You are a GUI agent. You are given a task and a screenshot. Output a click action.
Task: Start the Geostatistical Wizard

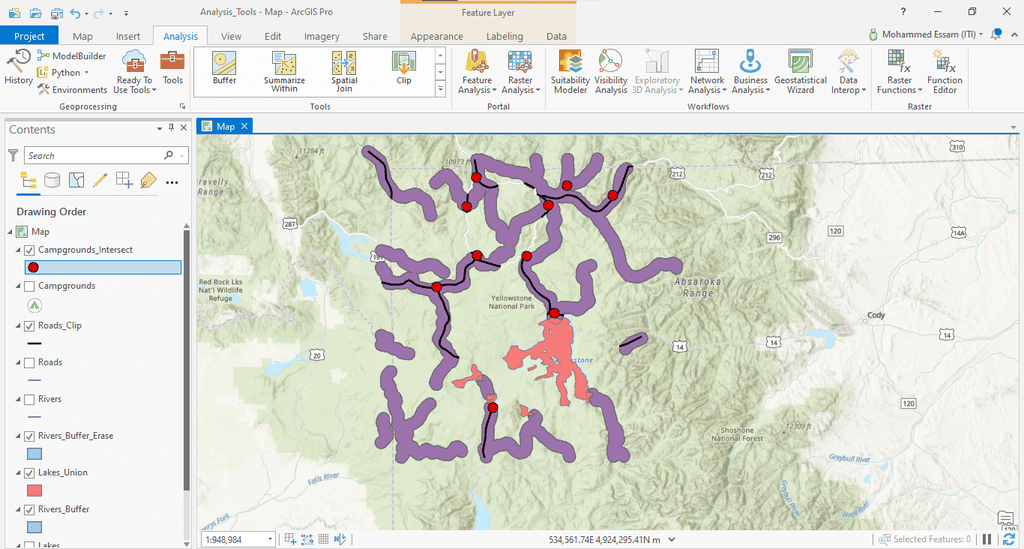800,72
